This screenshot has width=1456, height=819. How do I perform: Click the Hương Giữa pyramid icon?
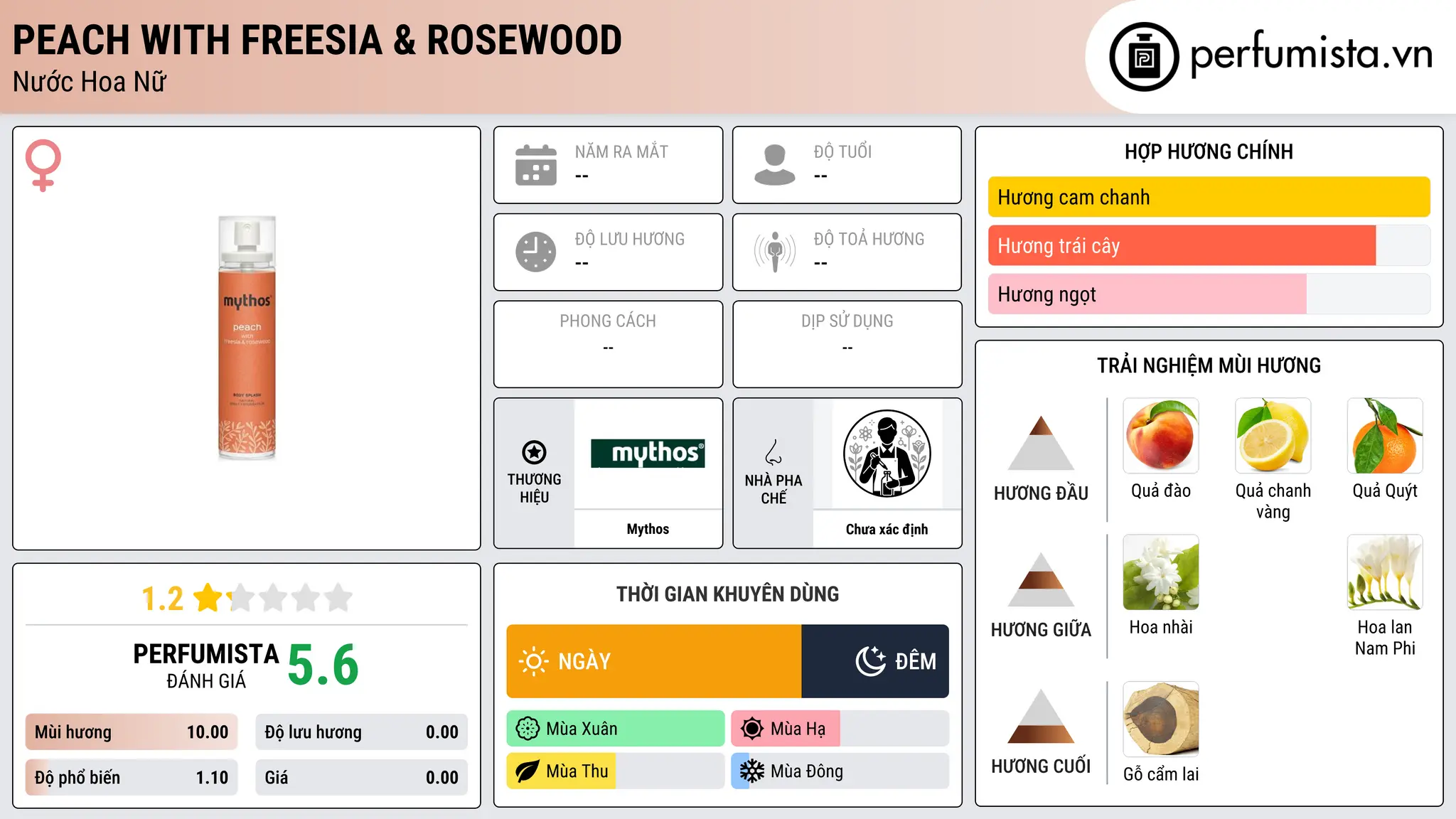(x=1041, y=579)
